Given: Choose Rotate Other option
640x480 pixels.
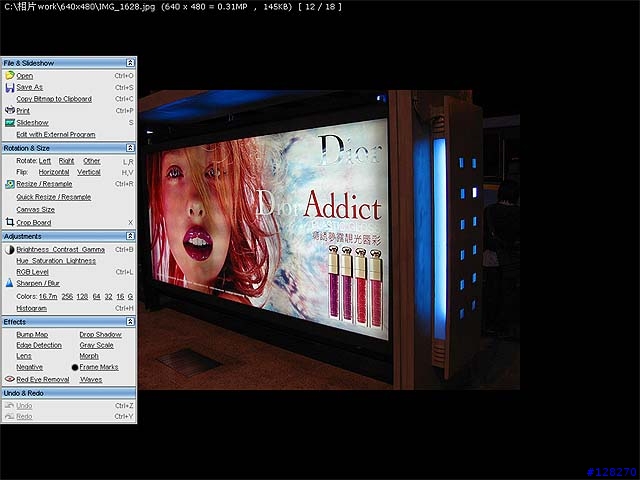Looking at the screenshot, I should pos(91,161).
